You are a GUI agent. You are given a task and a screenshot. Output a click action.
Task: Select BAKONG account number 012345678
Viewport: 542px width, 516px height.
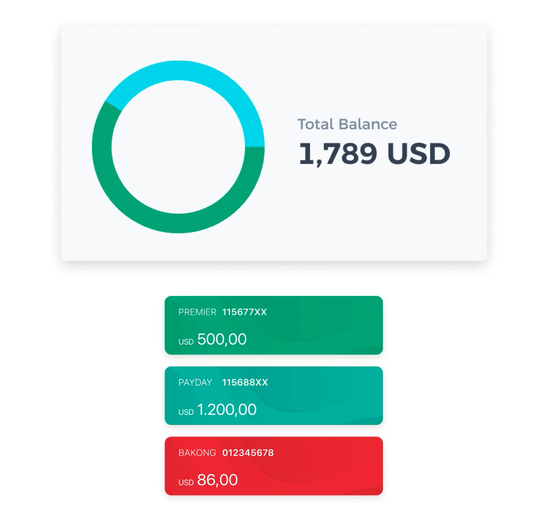248,453
